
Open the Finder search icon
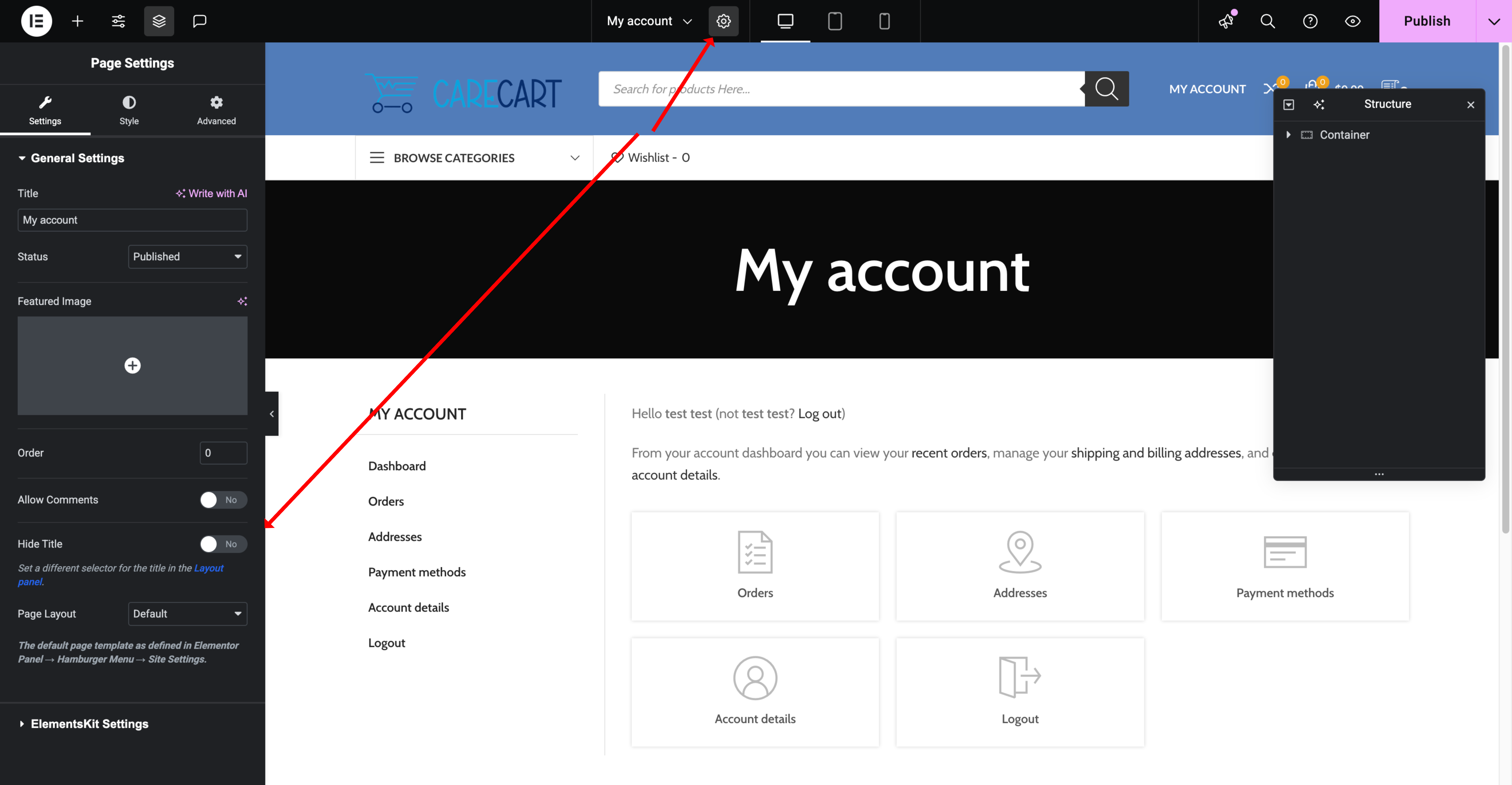click(x=1268, y=21)
